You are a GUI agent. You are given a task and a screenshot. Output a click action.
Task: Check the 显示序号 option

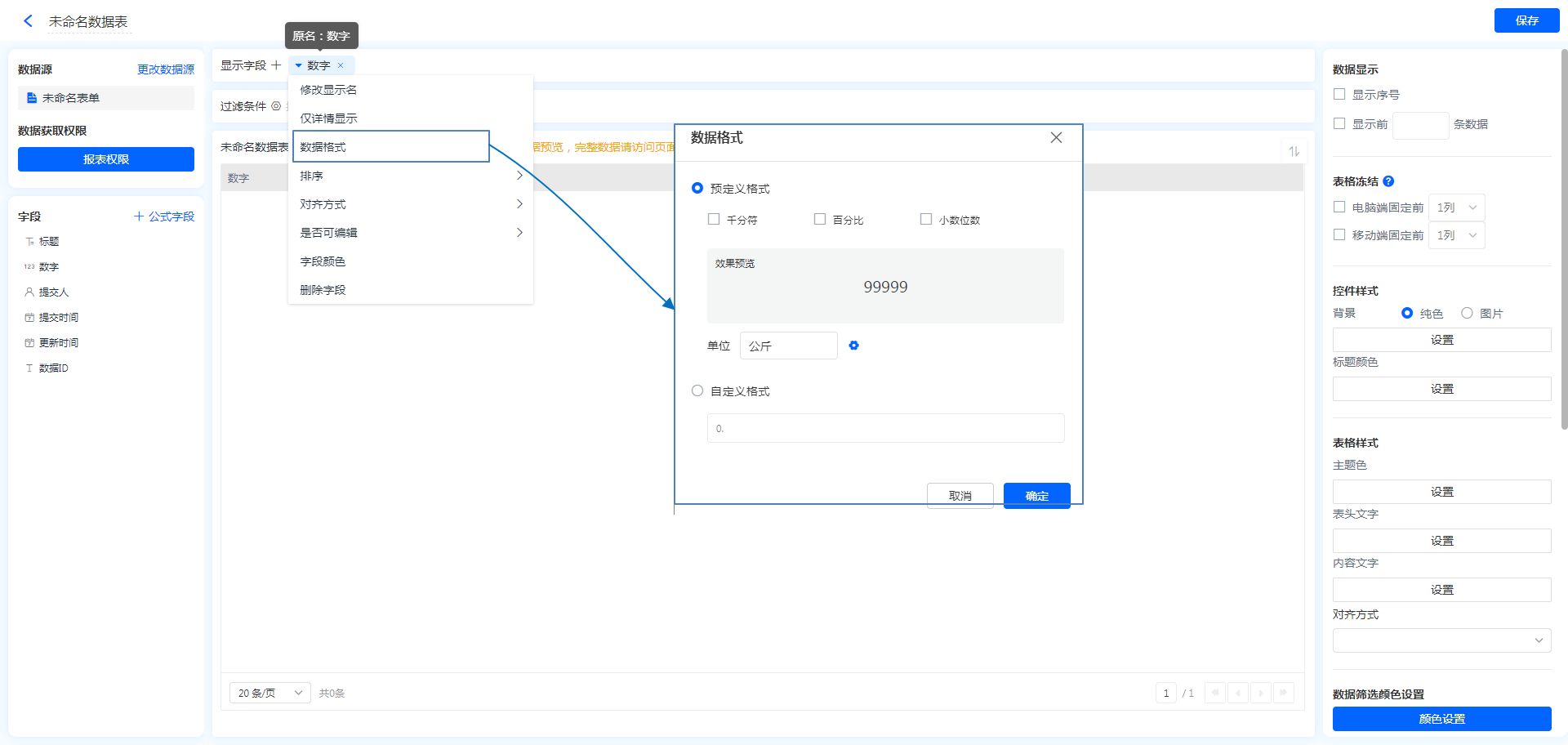point(1339,95)
